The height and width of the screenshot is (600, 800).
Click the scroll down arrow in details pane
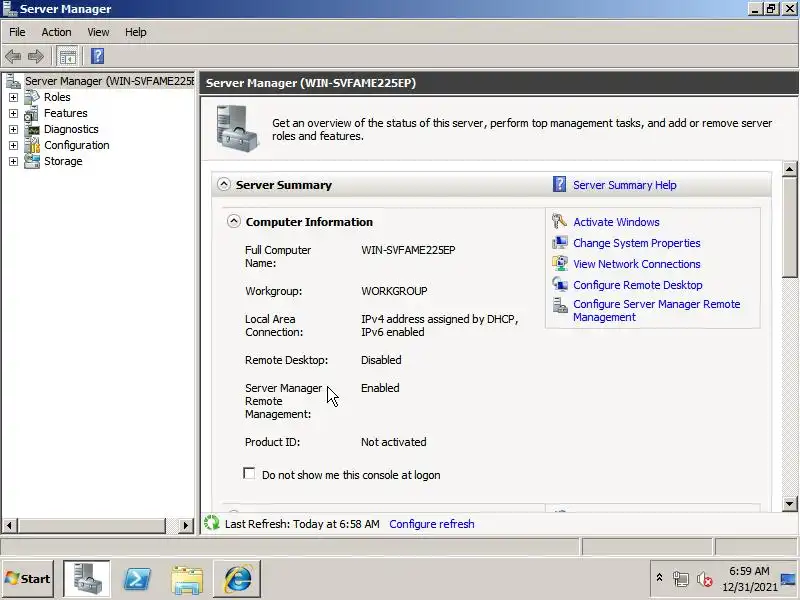(789, 504)
